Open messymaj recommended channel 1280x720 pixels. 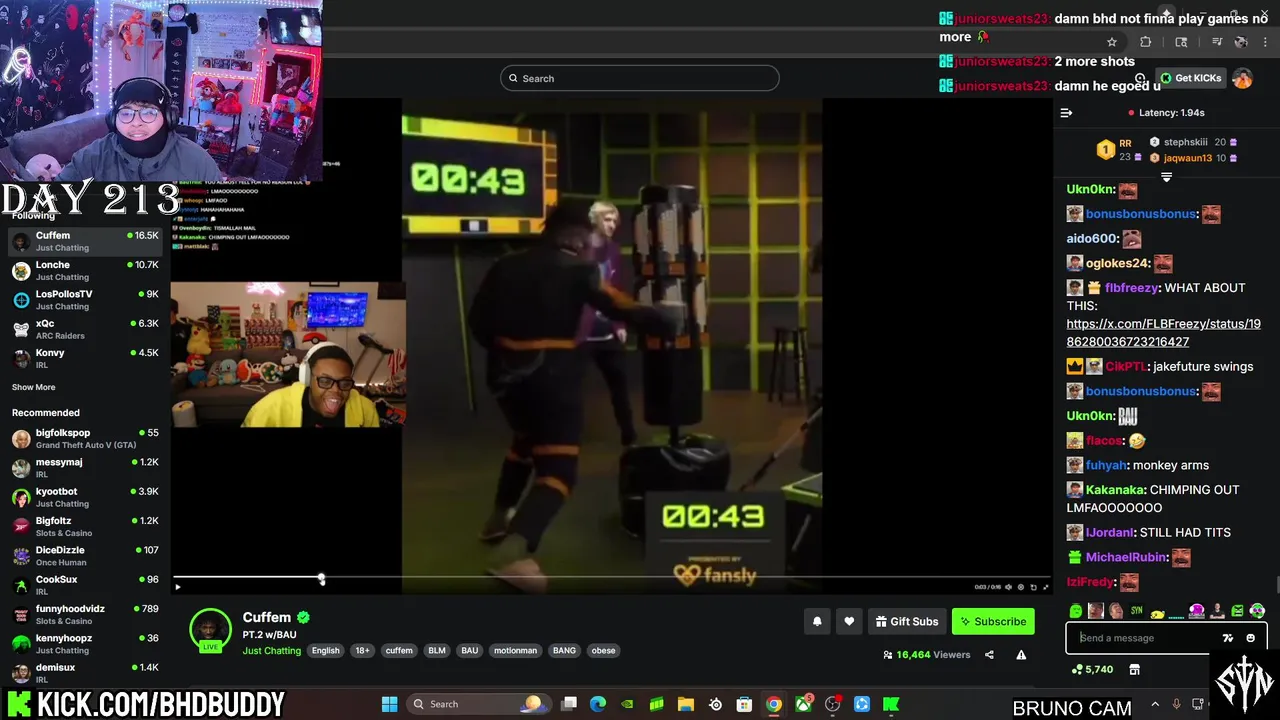(85, 467)
